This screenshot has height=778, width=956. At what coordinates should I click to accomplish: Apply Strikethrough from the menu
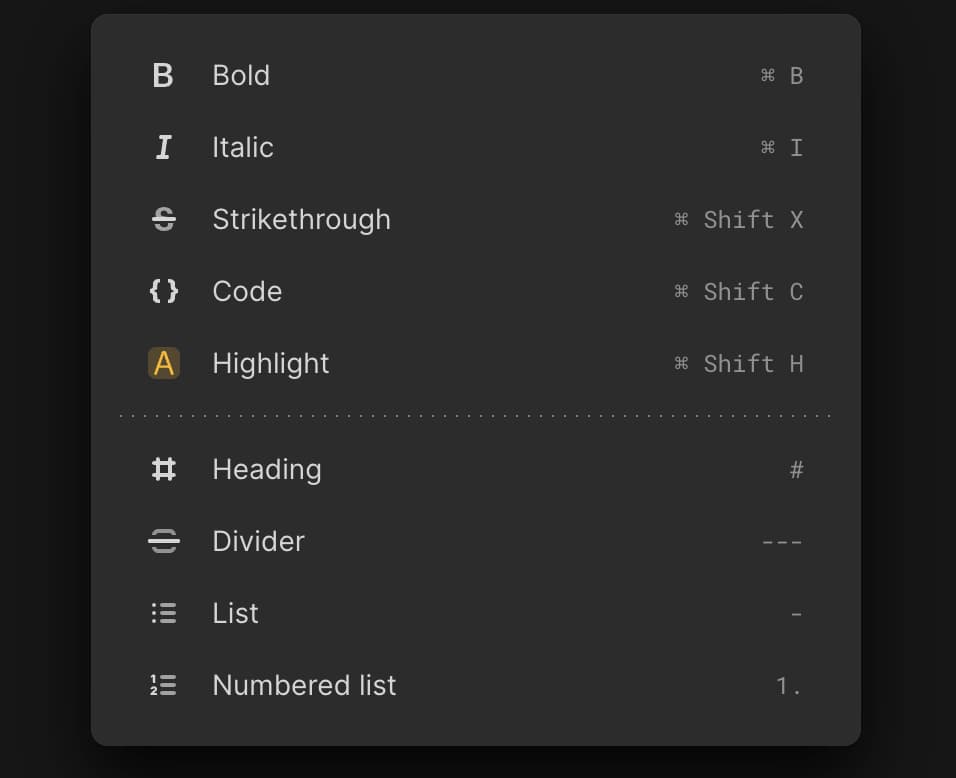pyautogui.click(x=301, y=220)
